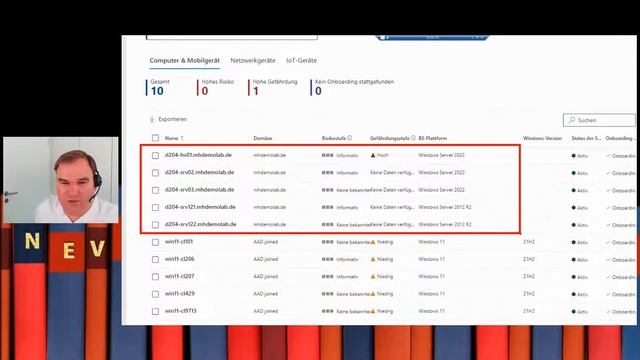Screen dimensions: 640x360
Task: Click the risk level bars for d204-hv01
Action: pos(327,155)
